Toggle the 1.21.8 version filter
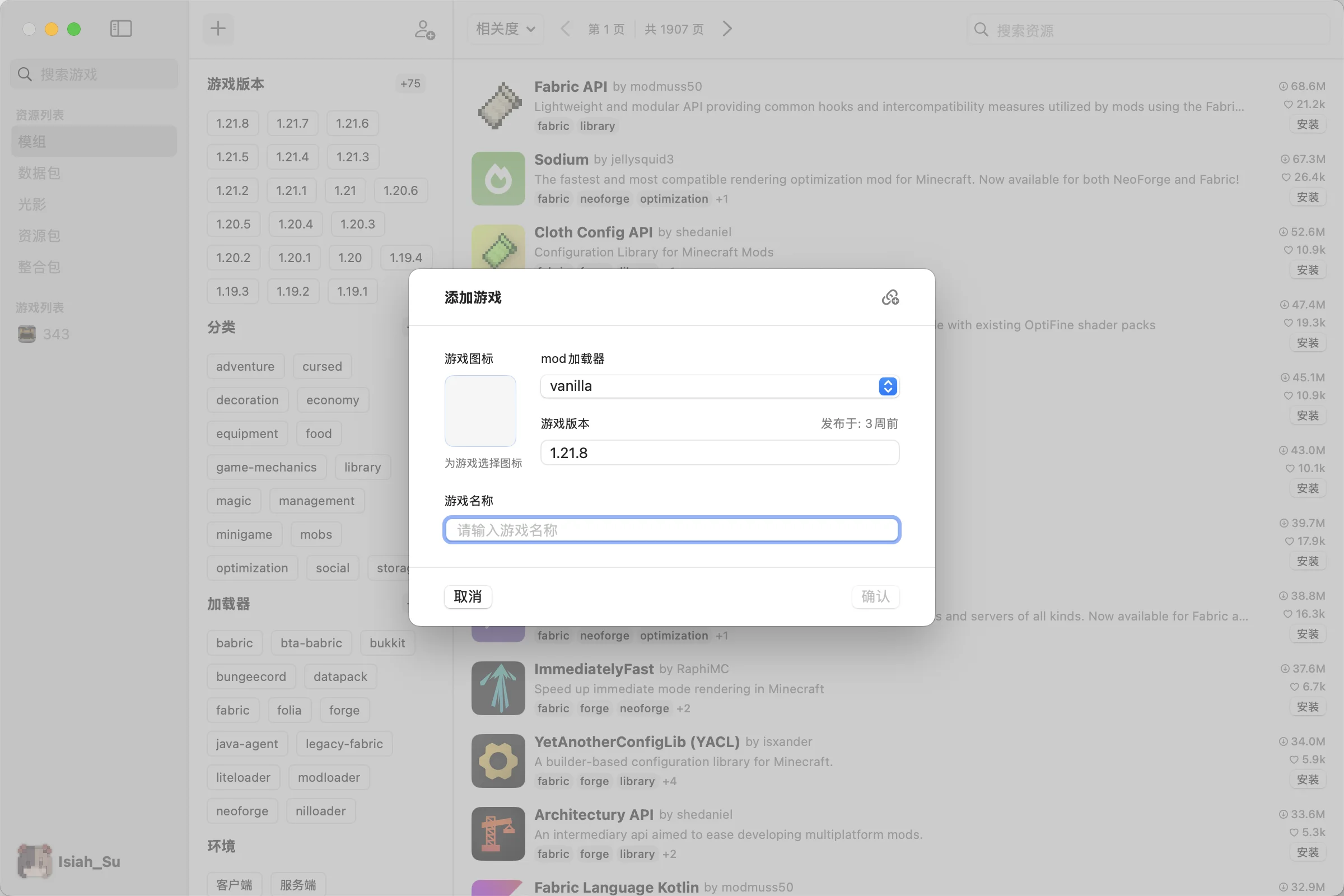1344x896 pixels. [232, 123]
